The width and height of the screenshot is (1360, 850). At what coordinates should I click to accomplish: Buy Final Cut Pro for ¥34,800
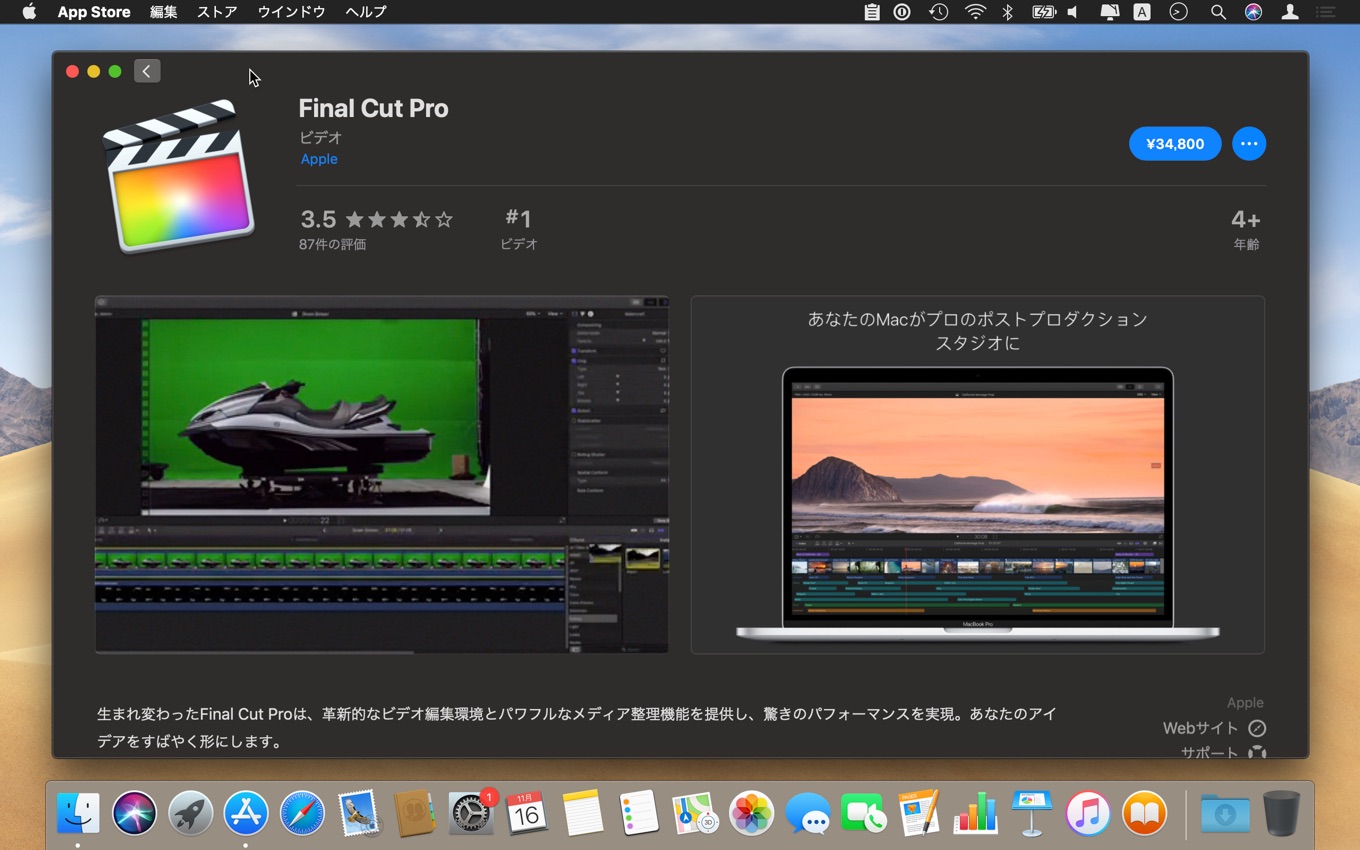pyautogui.click(x=1175, y=144)
